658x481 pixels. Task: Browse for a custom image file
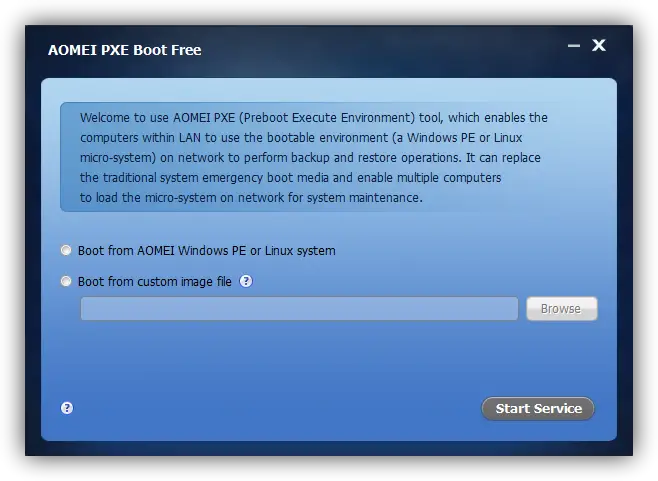pos(562,308)
